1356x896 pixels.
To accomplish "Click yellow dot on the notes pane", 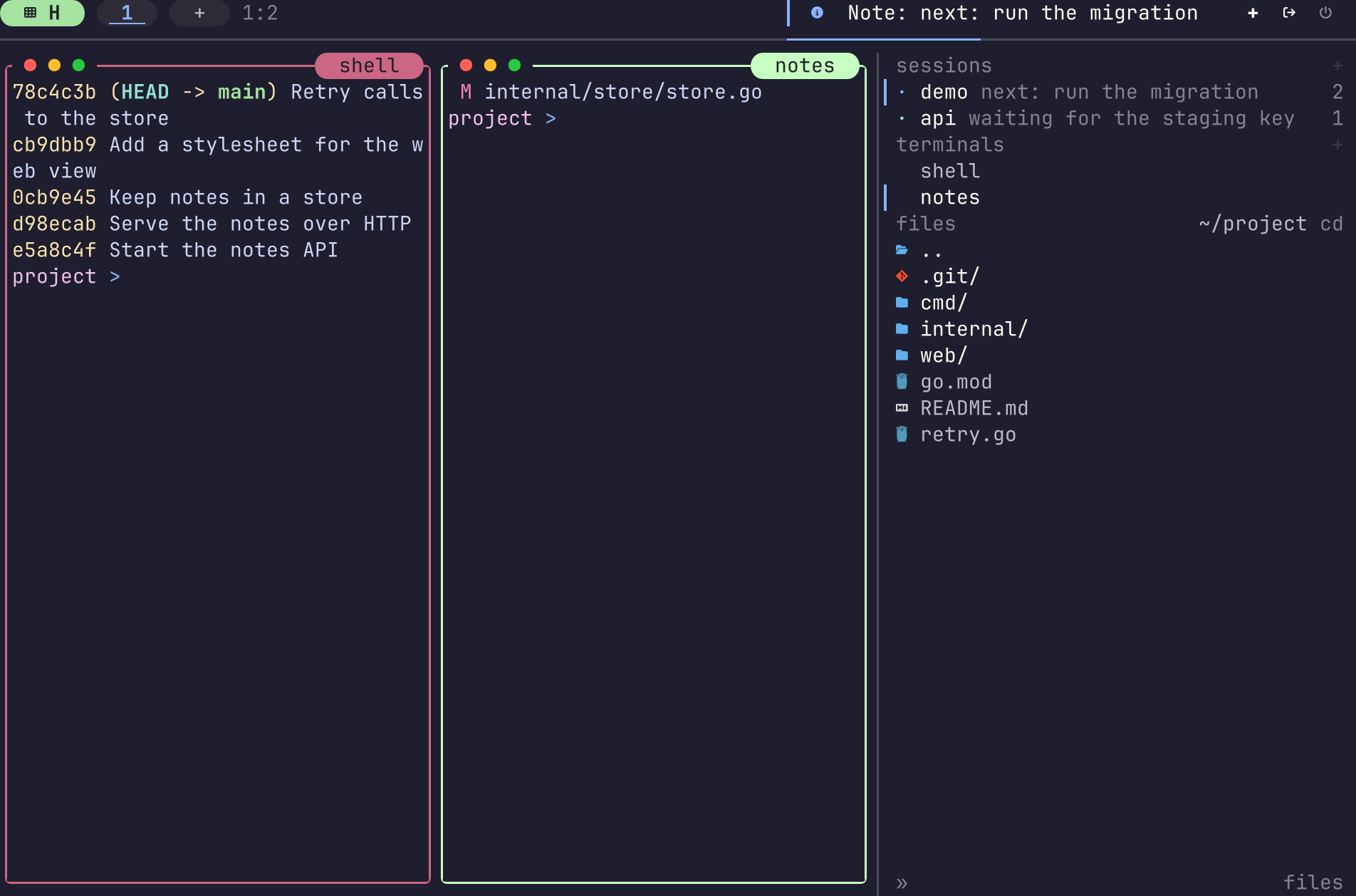I will pos(490,65).
